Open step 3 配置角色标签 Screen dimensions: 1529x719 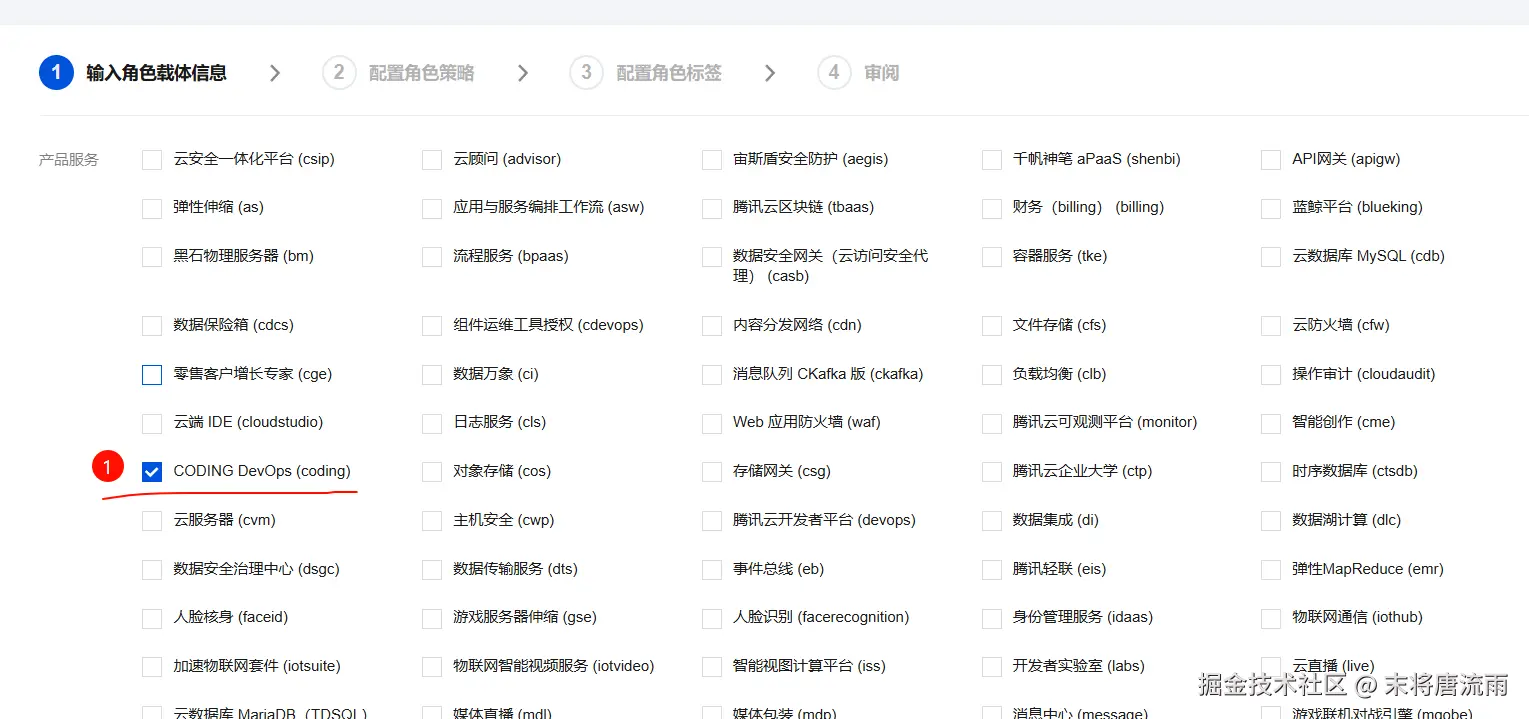(645, 73)
